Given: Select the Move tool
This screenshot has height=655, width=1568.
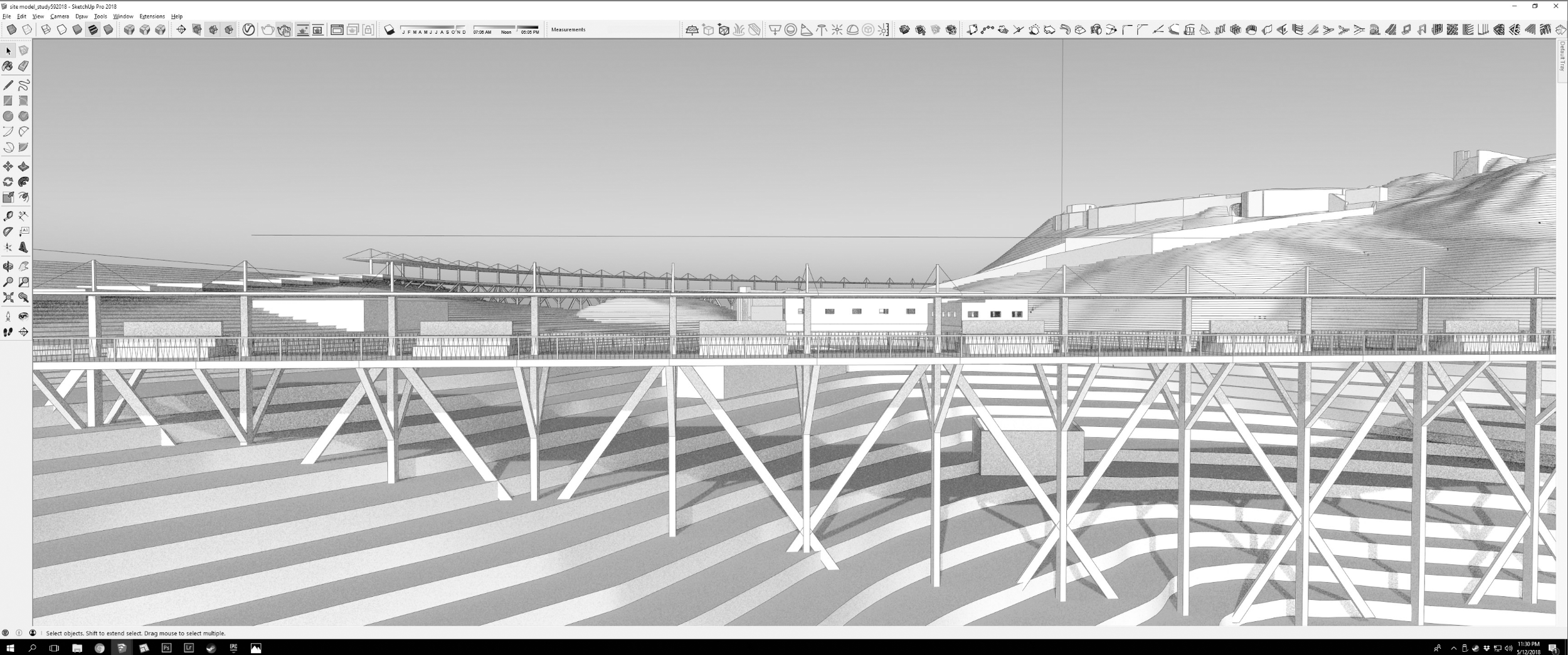Looking at the screenshot, I should click(x=8, y=166).
